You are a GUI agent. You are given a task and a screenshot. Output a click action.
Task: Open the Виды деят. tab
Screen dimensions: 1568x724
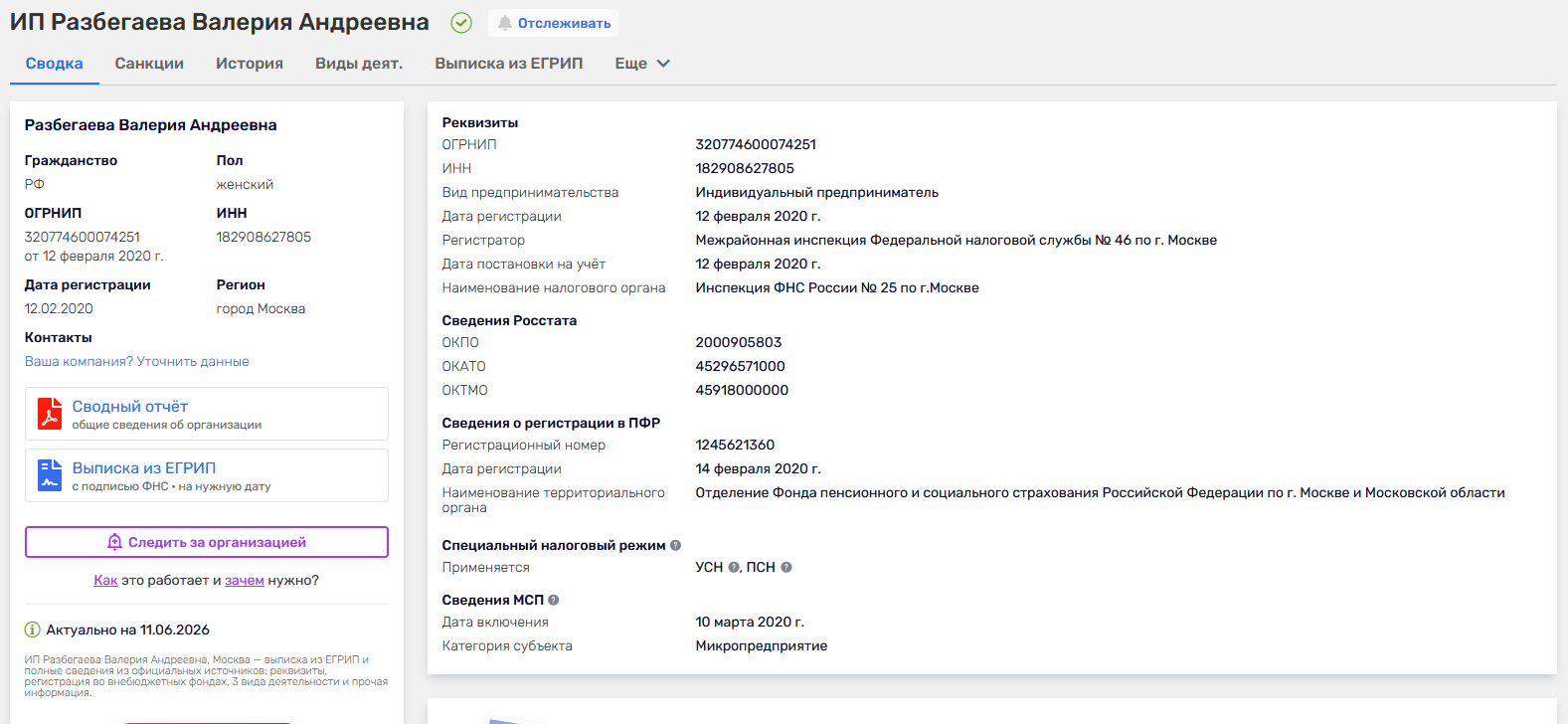(359, 64)
